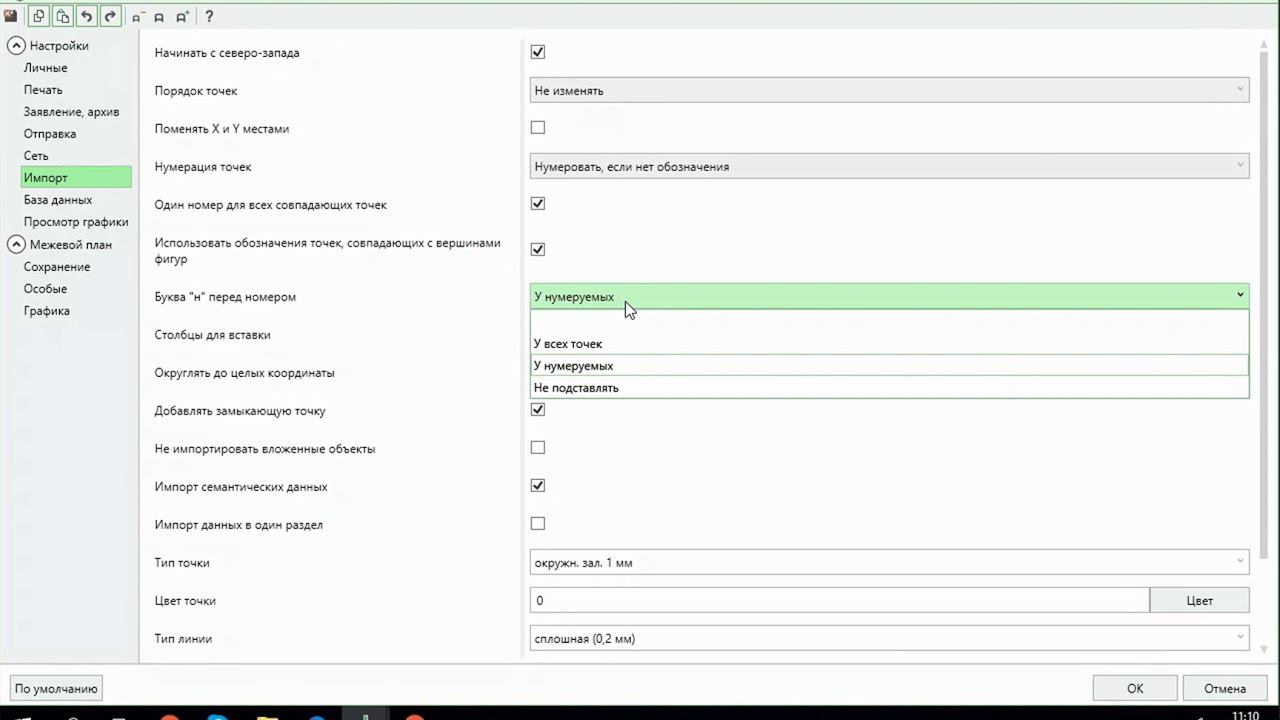
Task: Open Просмотр графики settings
Action: pyautogui.click(x=76, y=222)
